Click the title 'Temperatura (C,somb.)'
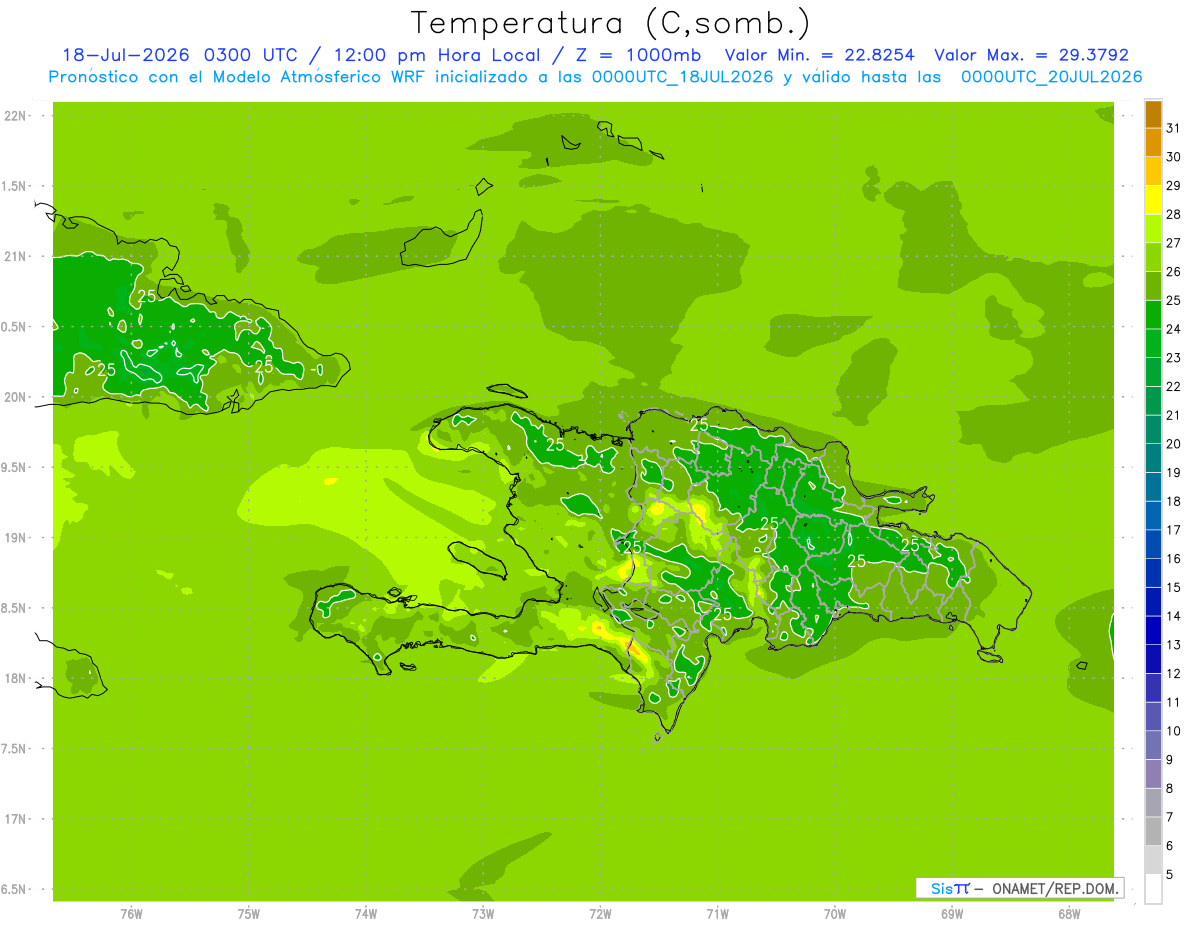1200x927 pixels. [611, 24]
